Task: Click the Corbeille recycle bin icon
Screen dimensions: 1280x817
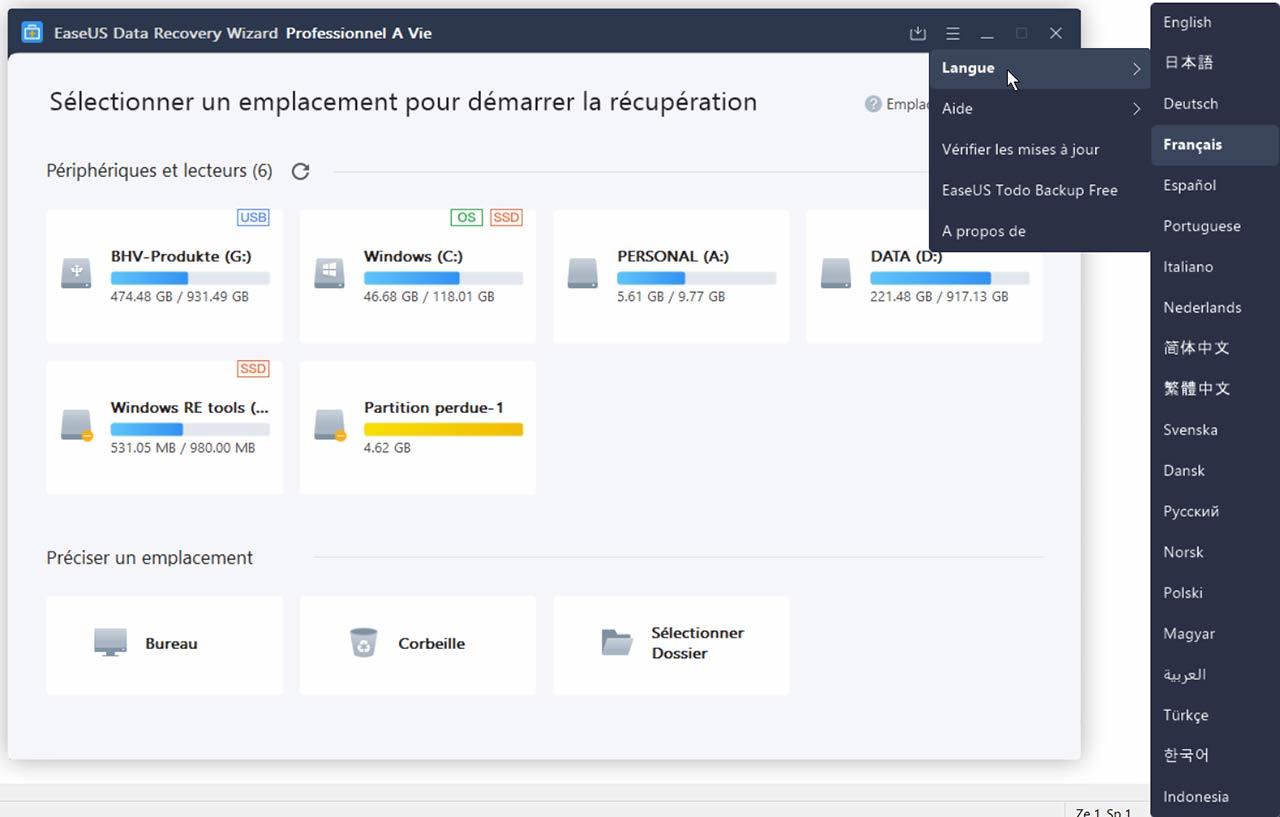Action: 364,642
